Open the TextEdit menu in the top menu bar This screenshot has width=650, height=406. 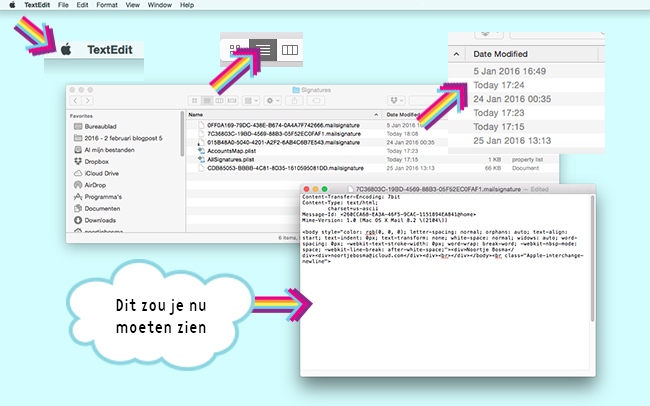click(37, 5)
